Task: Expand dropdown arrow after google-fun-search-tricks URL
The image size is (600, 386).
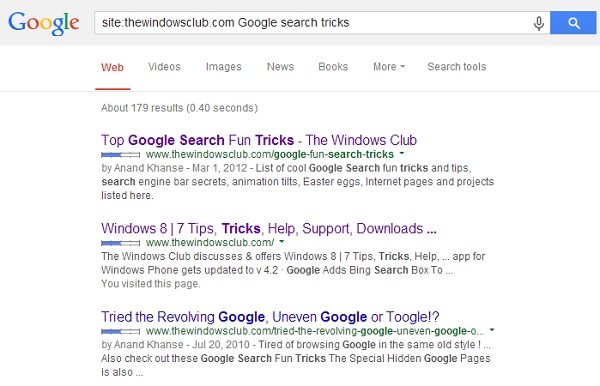Action: click(402, 154)
